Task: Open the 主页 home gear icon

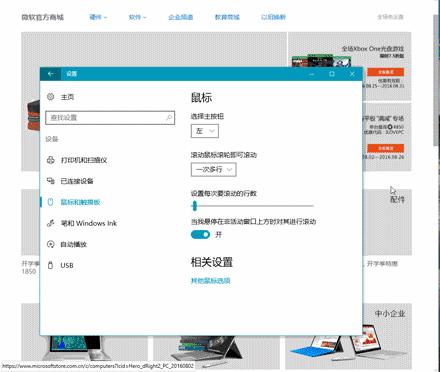Action: [50, 97]
